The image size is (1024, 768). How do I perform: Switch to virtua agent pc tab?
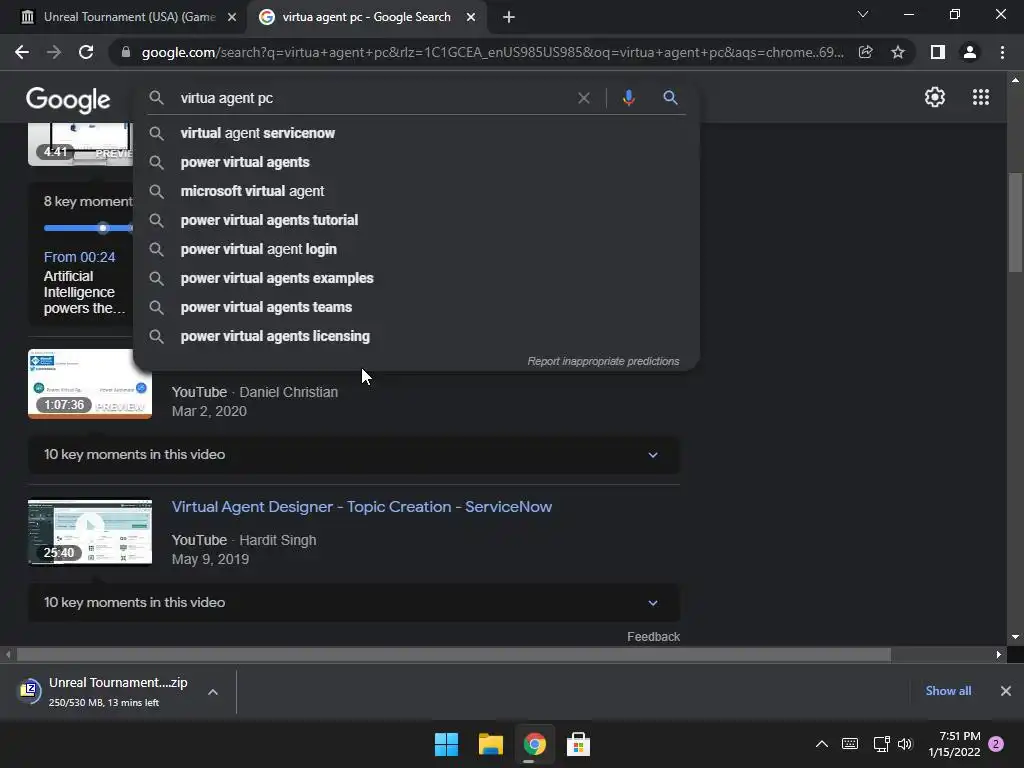[366, 17]
